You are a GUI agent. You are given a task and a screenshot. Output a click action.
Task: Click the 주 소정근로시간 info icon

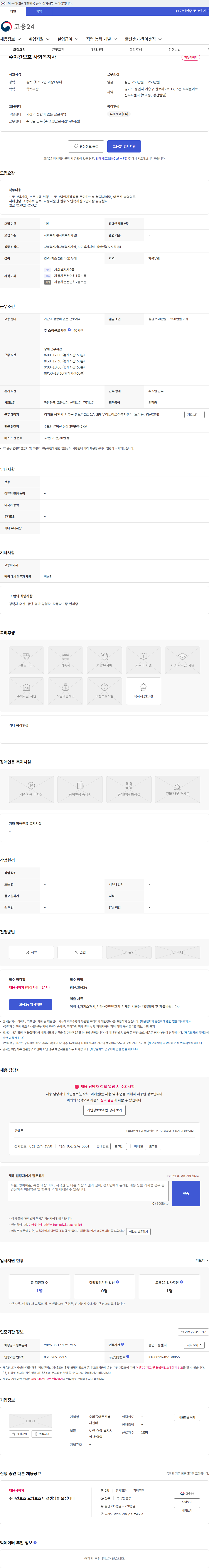click(69, 330)
